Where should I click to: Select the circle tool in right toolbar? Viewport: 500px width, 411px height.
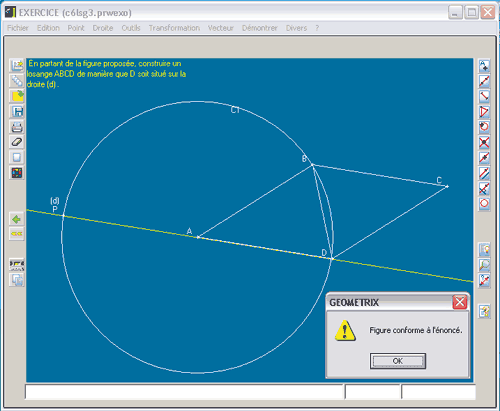click(x=484, y=203)
